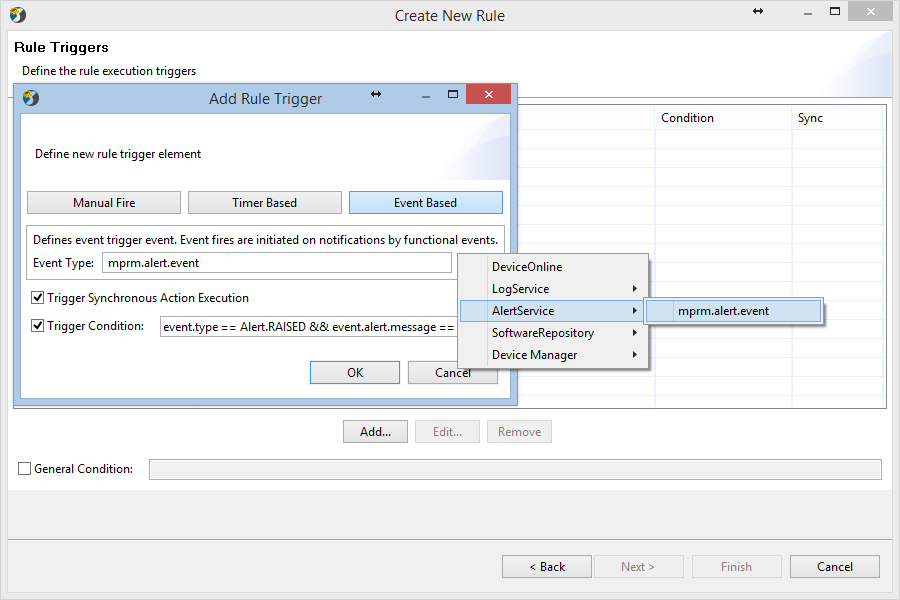Minimize the Add Rule Trigger dialog
900x600 pixels.
(x=426, y=97)
